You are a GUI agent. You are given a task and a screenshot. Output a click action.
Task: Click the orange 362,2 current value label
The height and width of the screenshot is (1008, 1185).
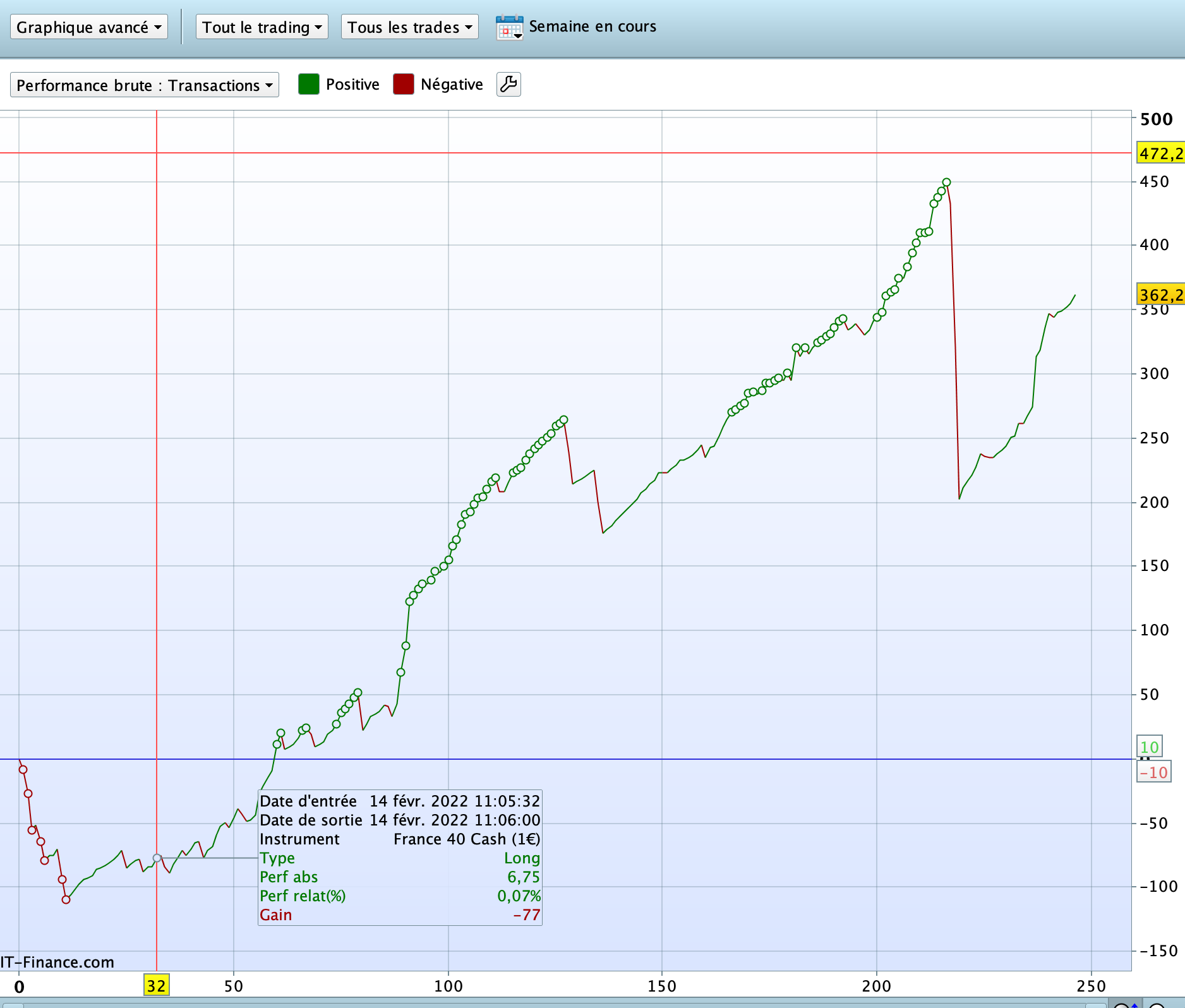(1161, 295)
